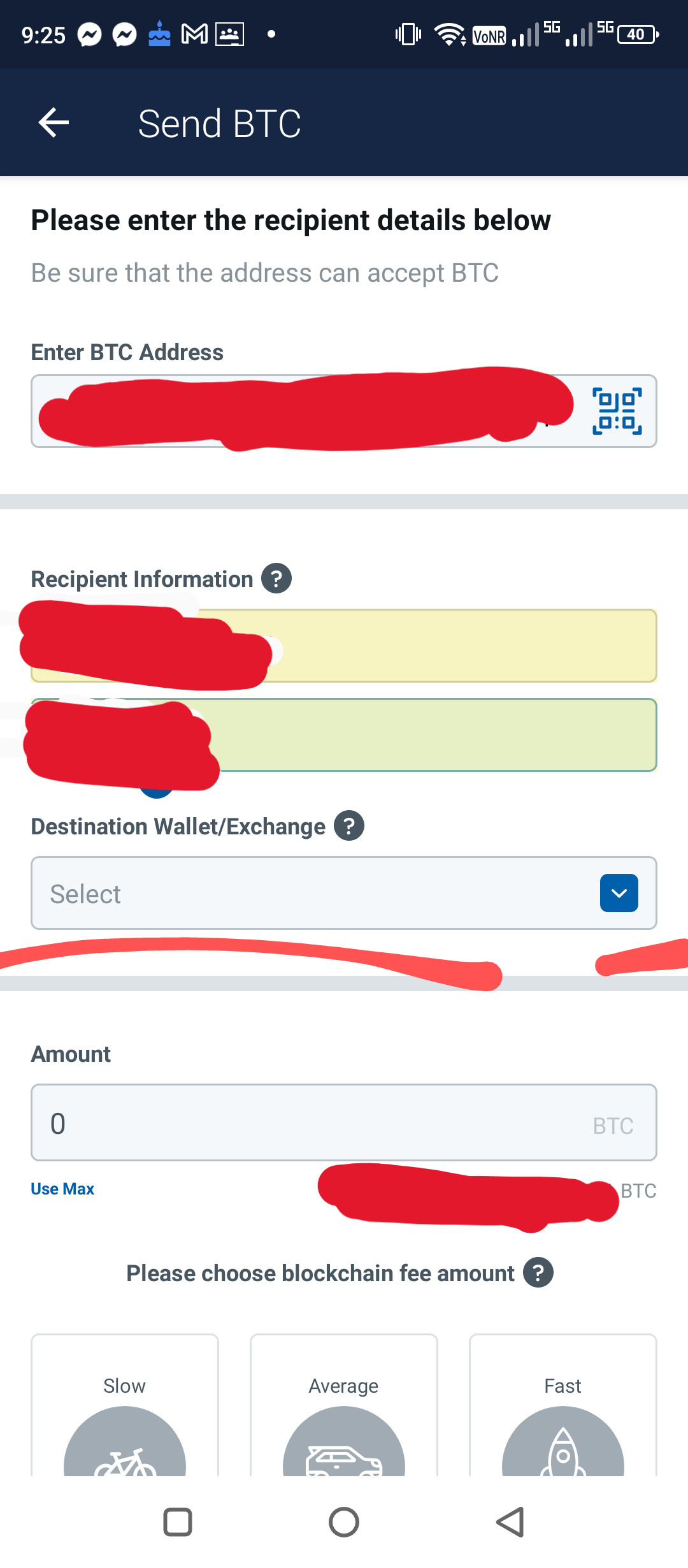688x1568 pixels.
Task: Tap Android recent apps square button
Action: 178,1522
